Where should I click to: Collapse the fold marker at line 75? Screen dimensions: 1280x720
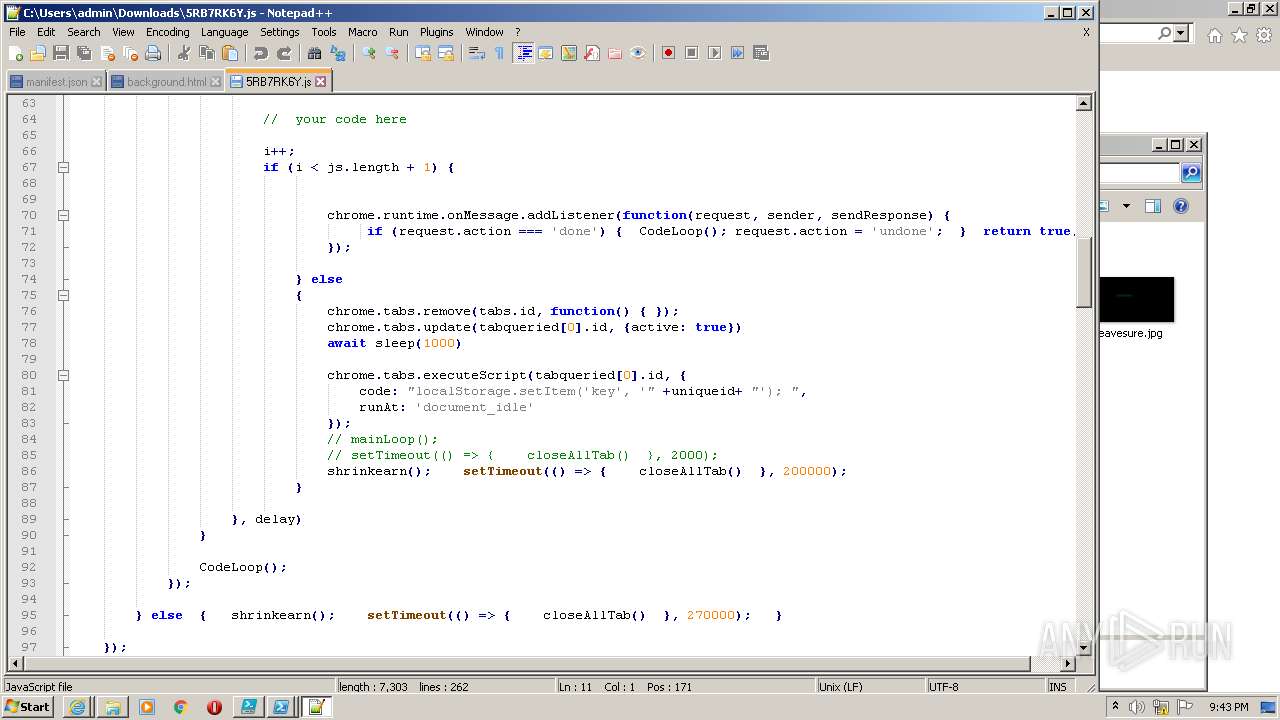[x=63, y=295]
